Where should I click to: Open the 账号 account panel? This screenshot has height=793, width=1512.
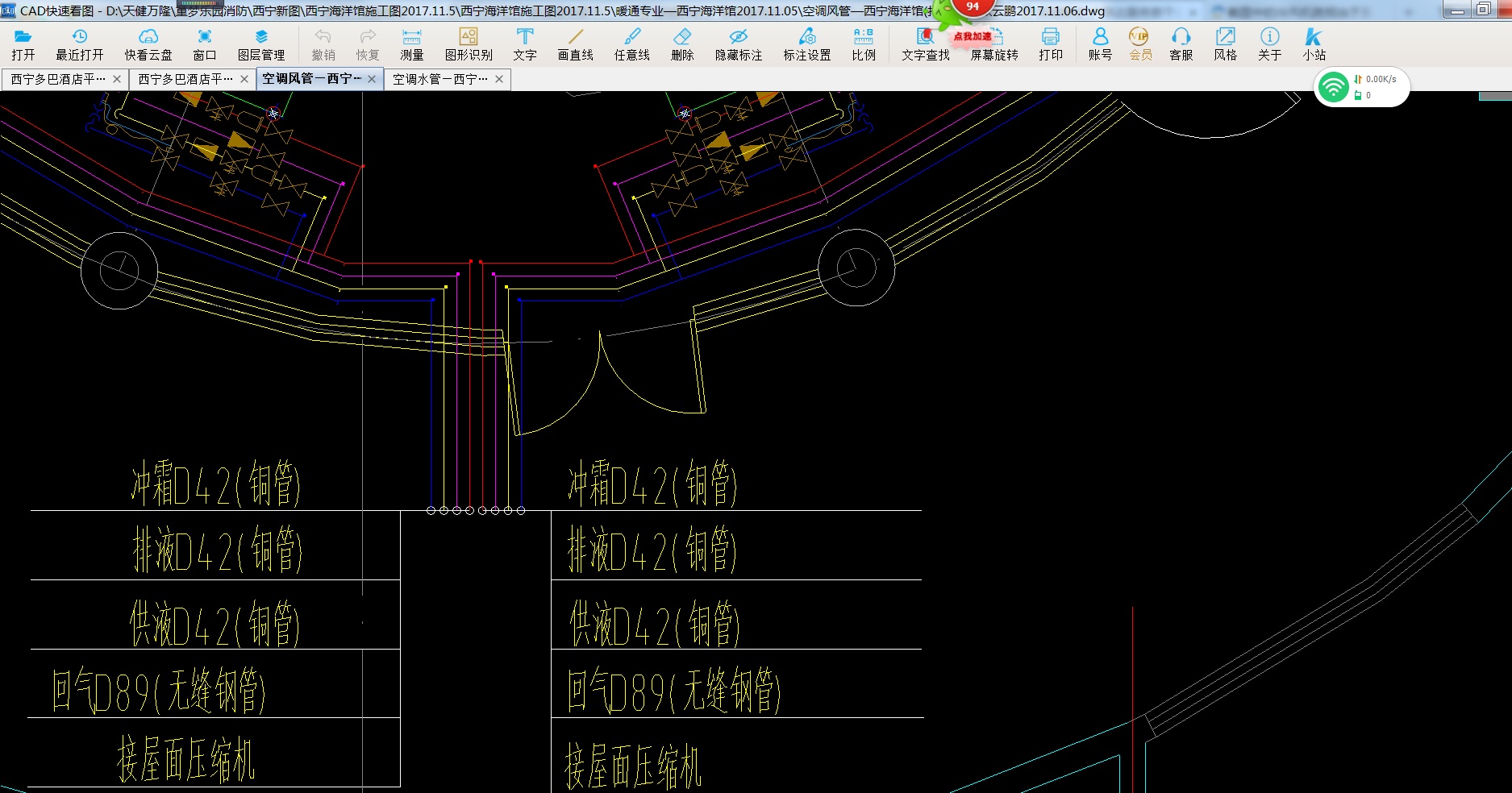1100,44
